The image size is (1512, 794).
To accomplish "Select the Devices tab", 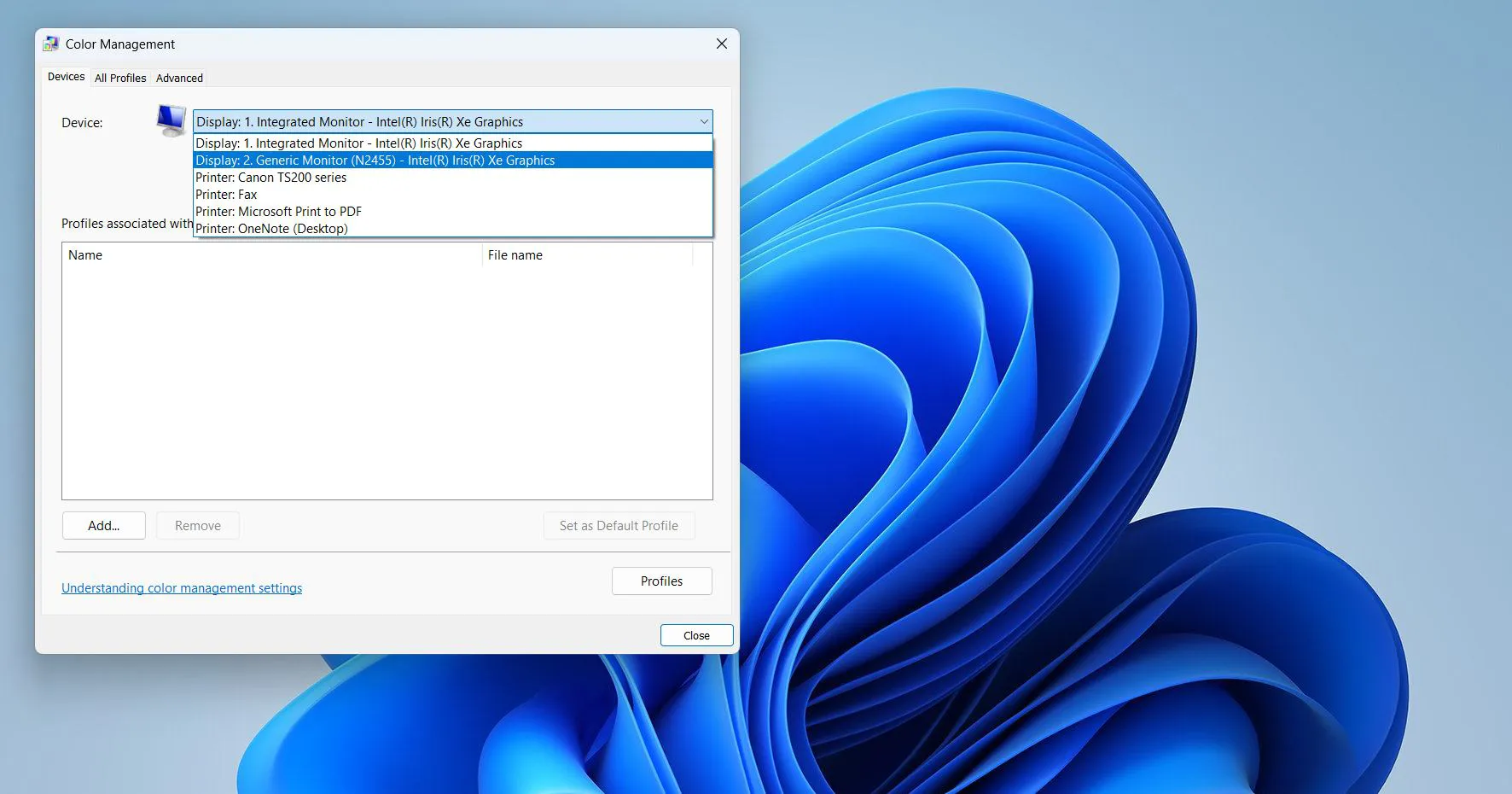I will click(x=65, y=77).
